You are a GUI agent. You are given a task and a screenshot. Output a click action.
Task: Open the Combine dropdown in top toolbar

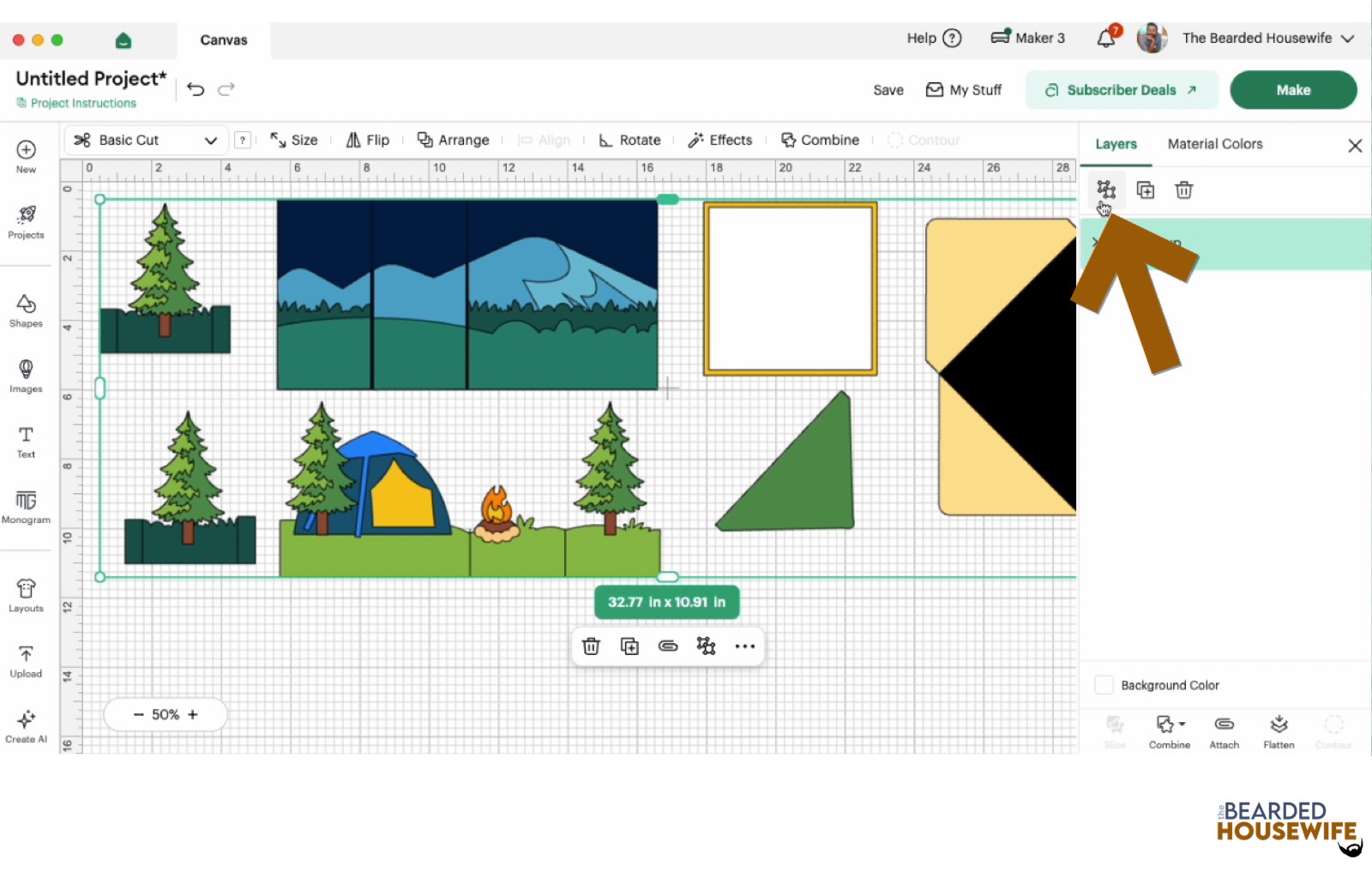(821, 140)
